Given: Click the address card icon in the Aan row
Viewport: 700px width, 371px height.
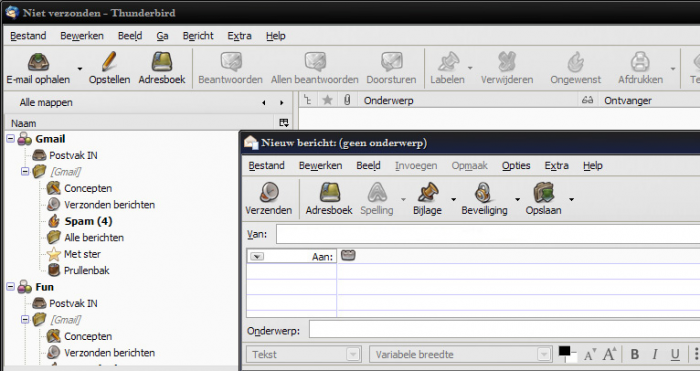Looking at the screenshot, I should coord(348,255).
